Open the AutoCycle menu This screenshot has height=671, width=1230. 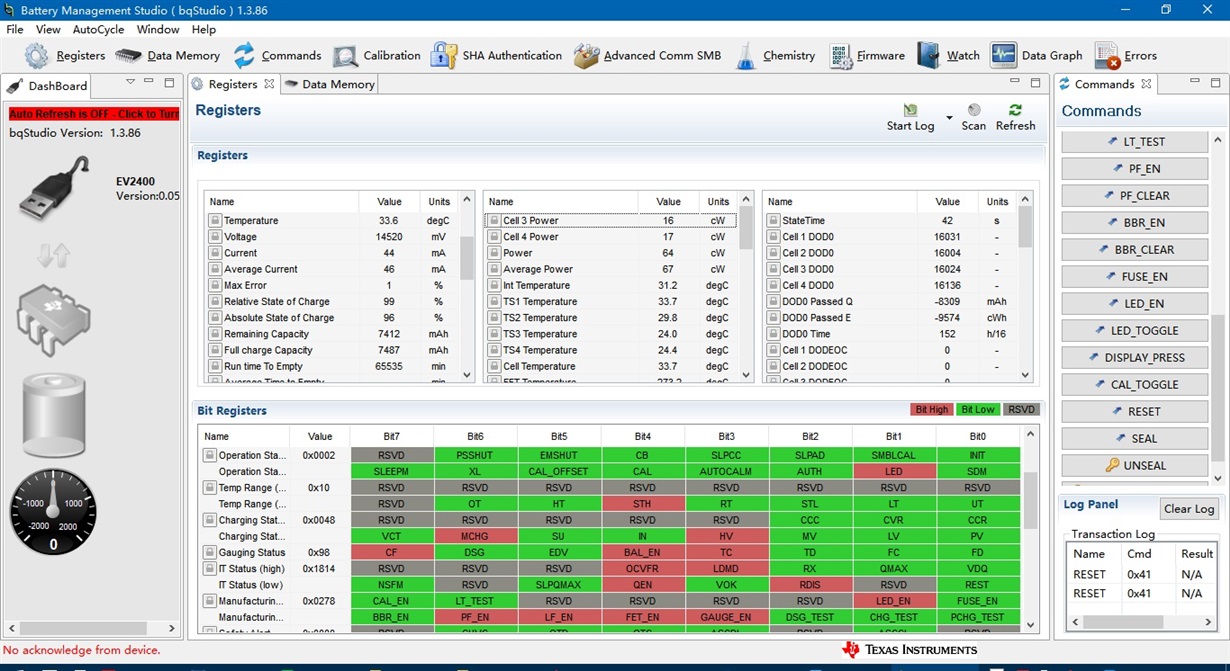98,30
